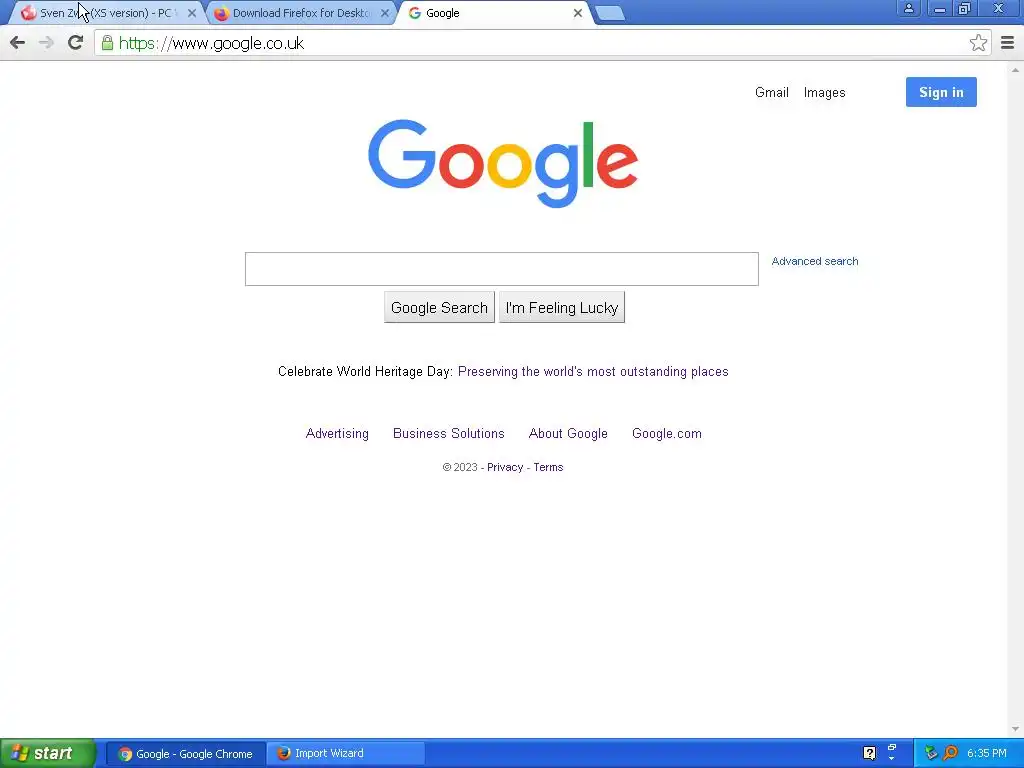Screen dimensions: 1024x768
Task: Open About Google link
Action: point(568,434)
